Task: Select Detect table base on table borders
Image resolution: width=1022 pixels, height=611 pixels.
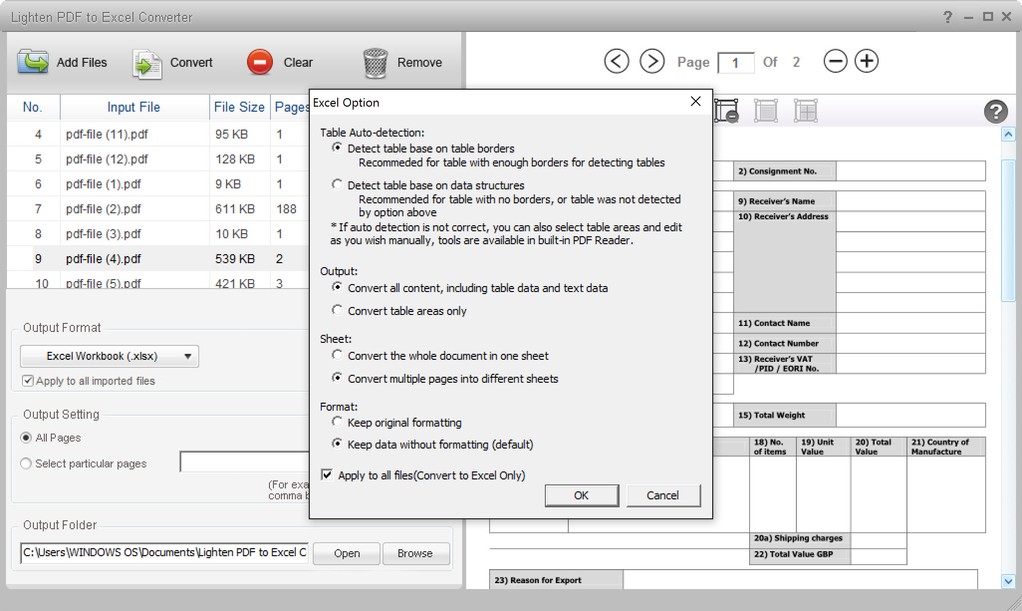Action: [x=337, y=148]
